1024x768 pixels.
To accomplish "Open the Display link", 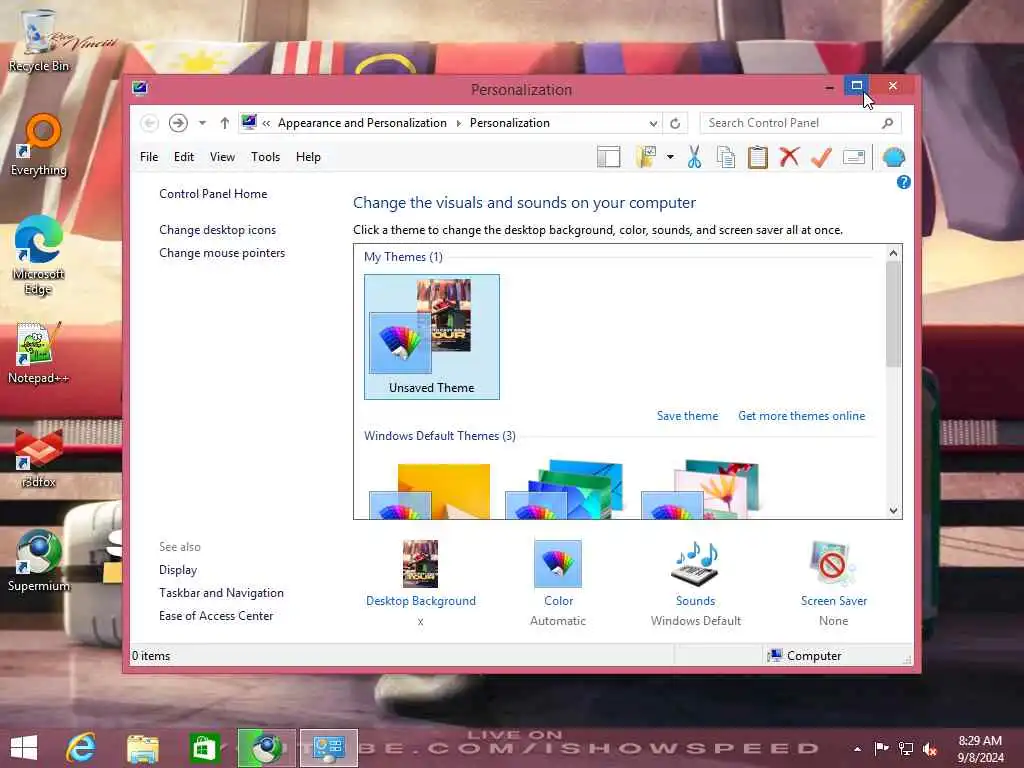I will pyautogui.click(x=178, y=570).
